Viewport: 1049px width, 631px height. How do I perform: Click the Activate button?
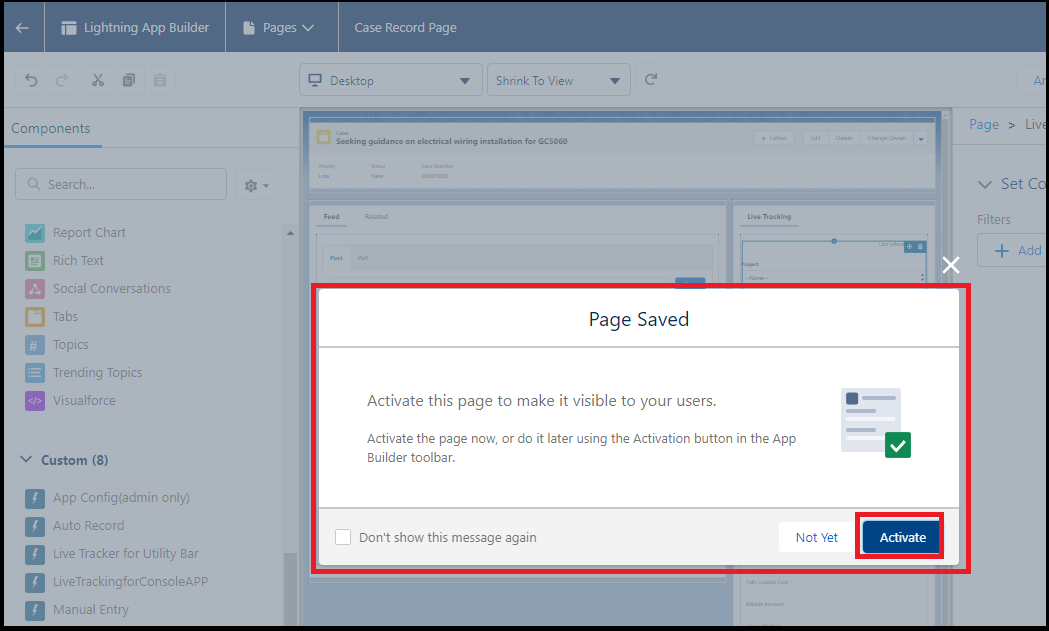902,537
